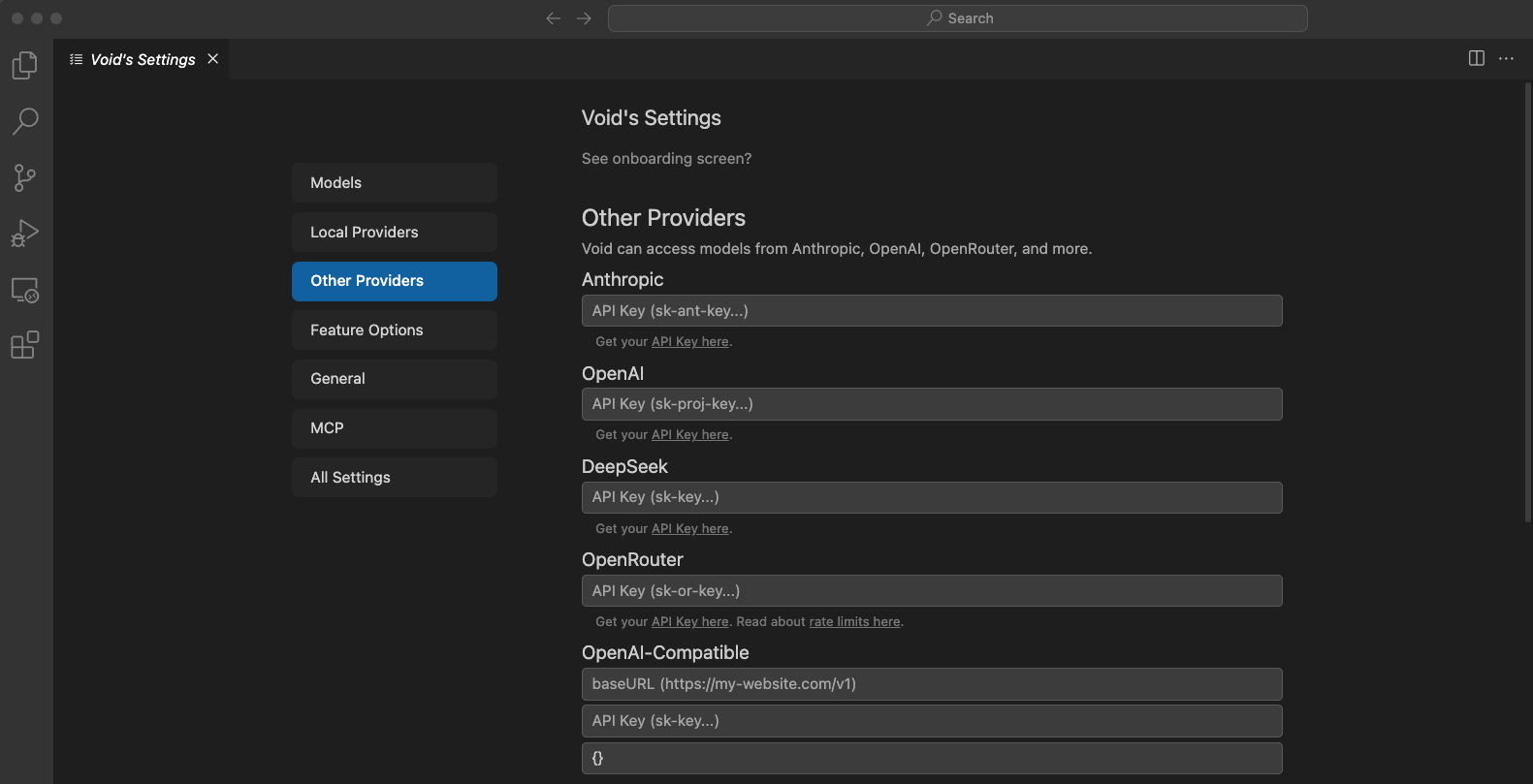1533x784 pixels.
Task: Open the Local Providers section
Action: [395, 233]
